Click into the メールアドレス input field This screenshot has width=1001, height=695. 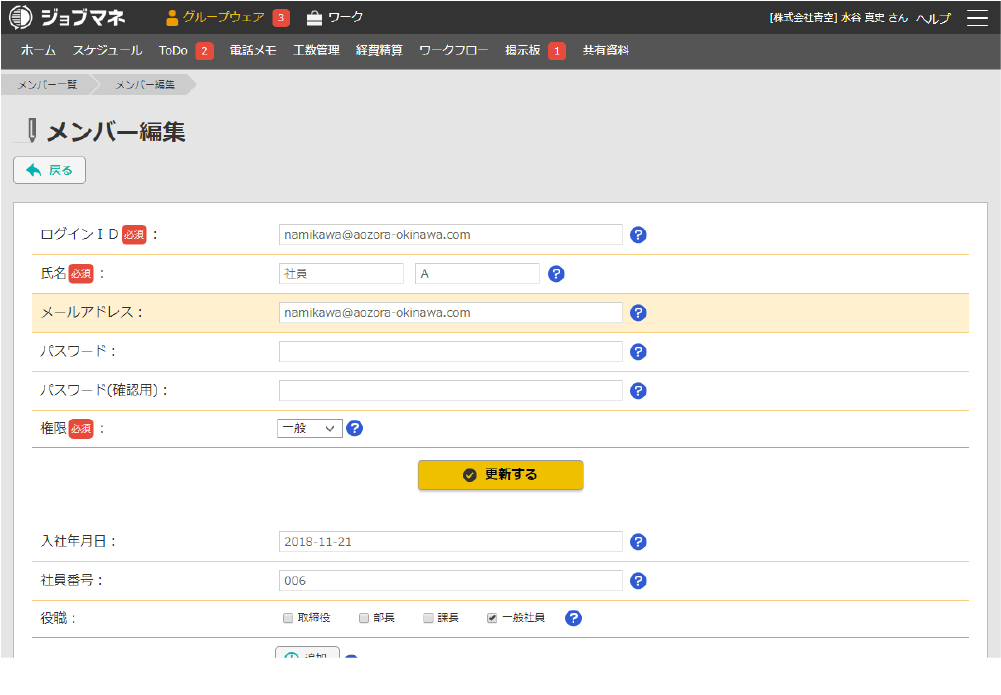coord(451,313)
